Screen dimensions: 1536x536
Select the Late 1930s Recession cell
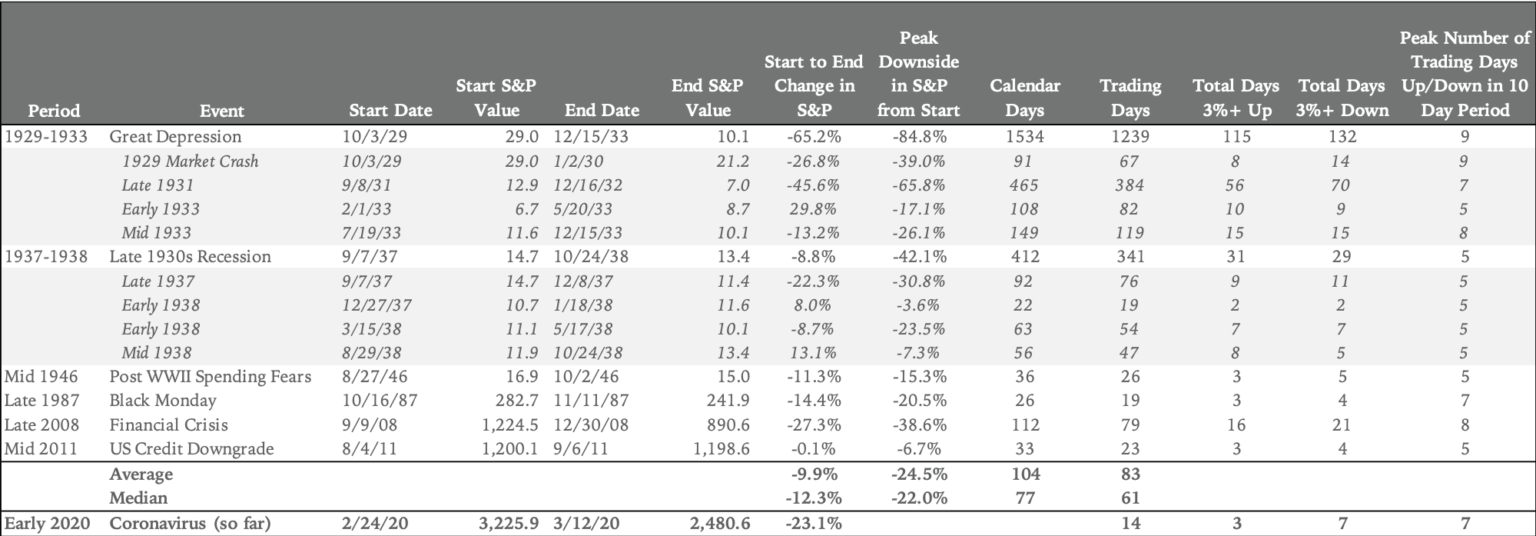point(190,257)
